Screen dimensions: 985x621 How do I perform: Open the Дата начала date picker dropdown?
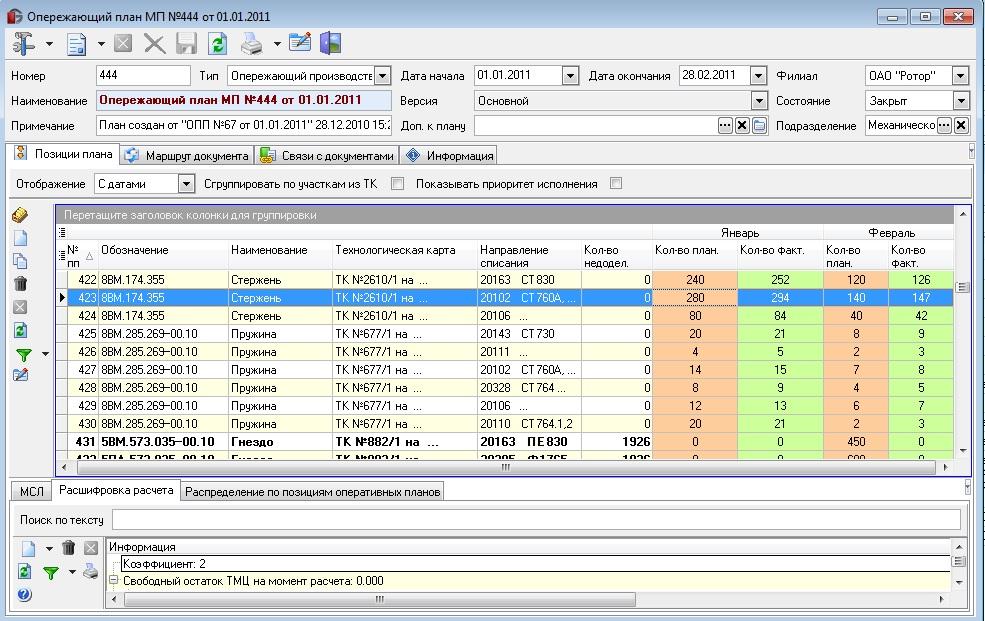click(x=570, y=76)
